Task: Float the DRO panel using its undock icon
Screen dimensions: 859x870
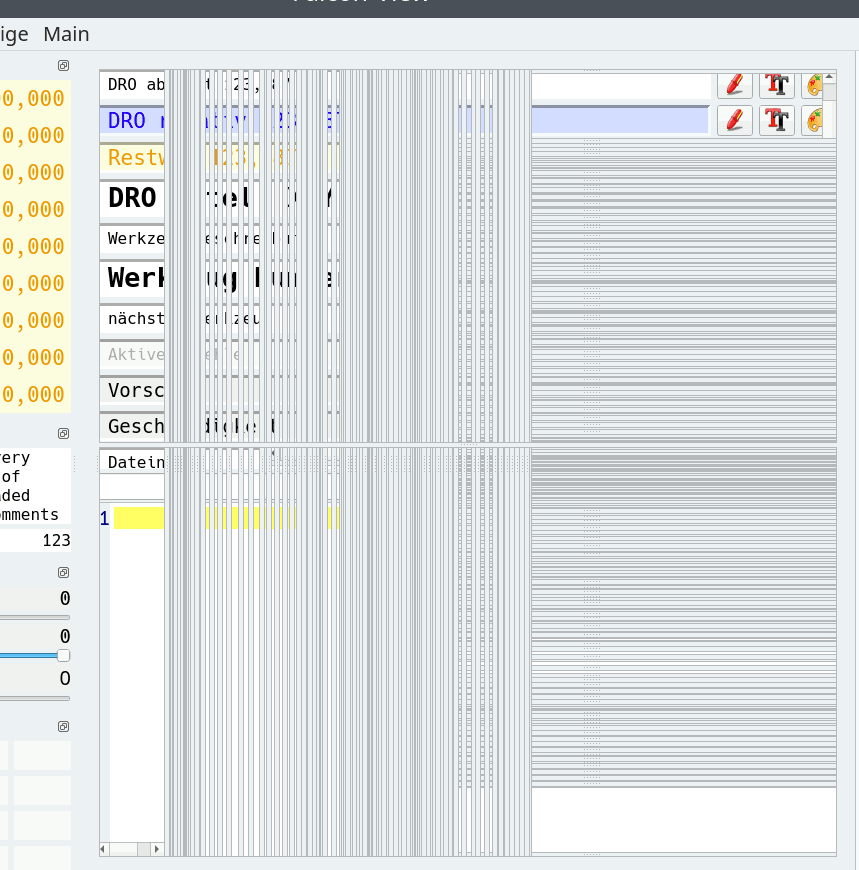Action: pos(63,66)
